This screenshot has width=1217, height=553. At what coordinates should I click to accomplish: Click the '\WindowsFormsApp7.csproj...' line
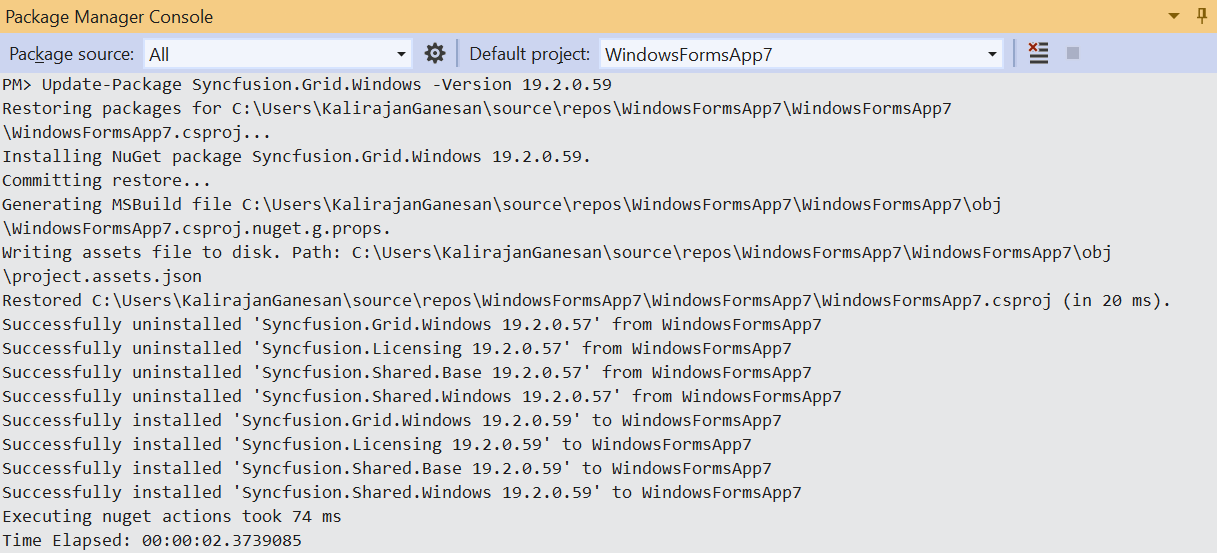137,132
